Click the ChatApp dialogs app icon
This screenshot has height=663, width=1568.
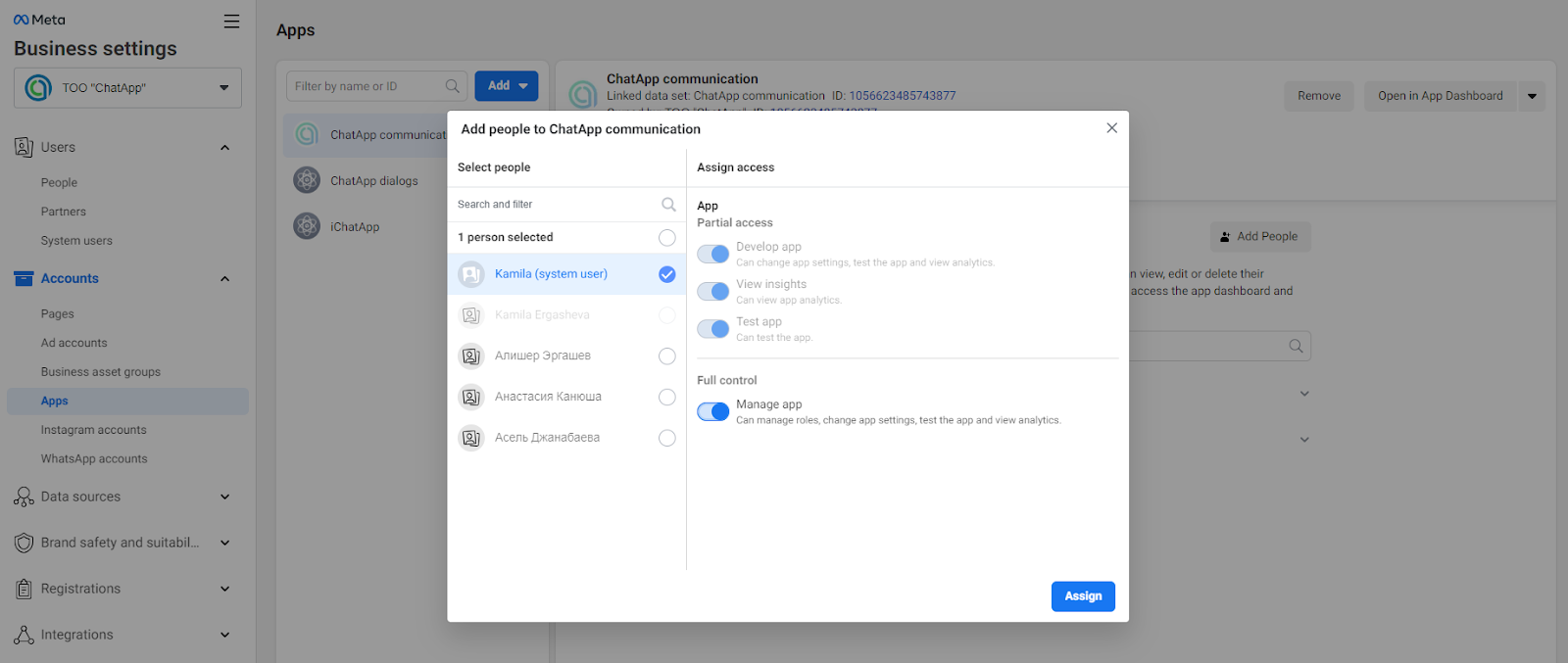click(x=307, y=180)
